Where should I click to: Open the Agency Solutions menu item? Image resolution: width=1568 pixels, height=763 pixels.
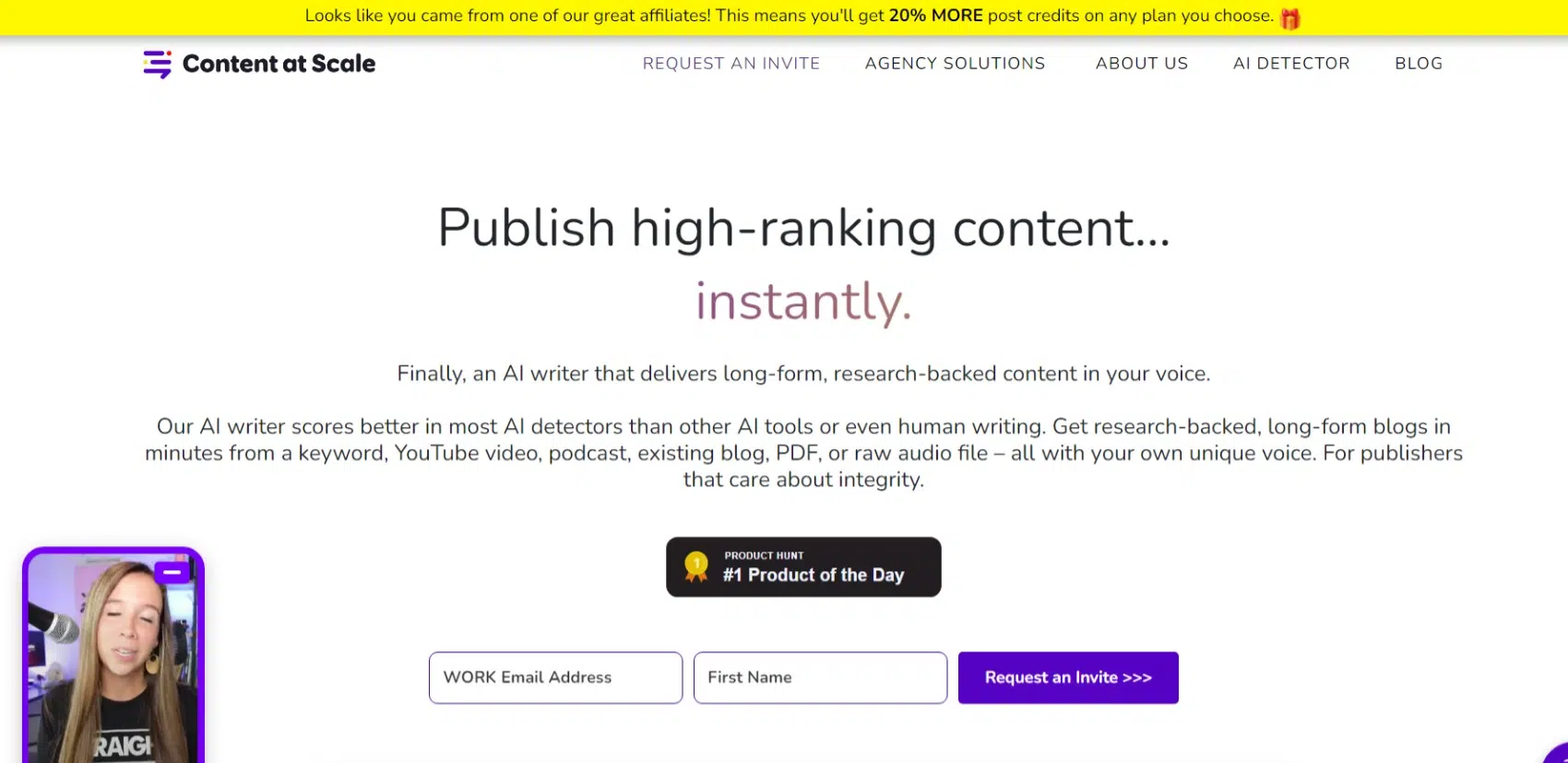click(955, 64)
